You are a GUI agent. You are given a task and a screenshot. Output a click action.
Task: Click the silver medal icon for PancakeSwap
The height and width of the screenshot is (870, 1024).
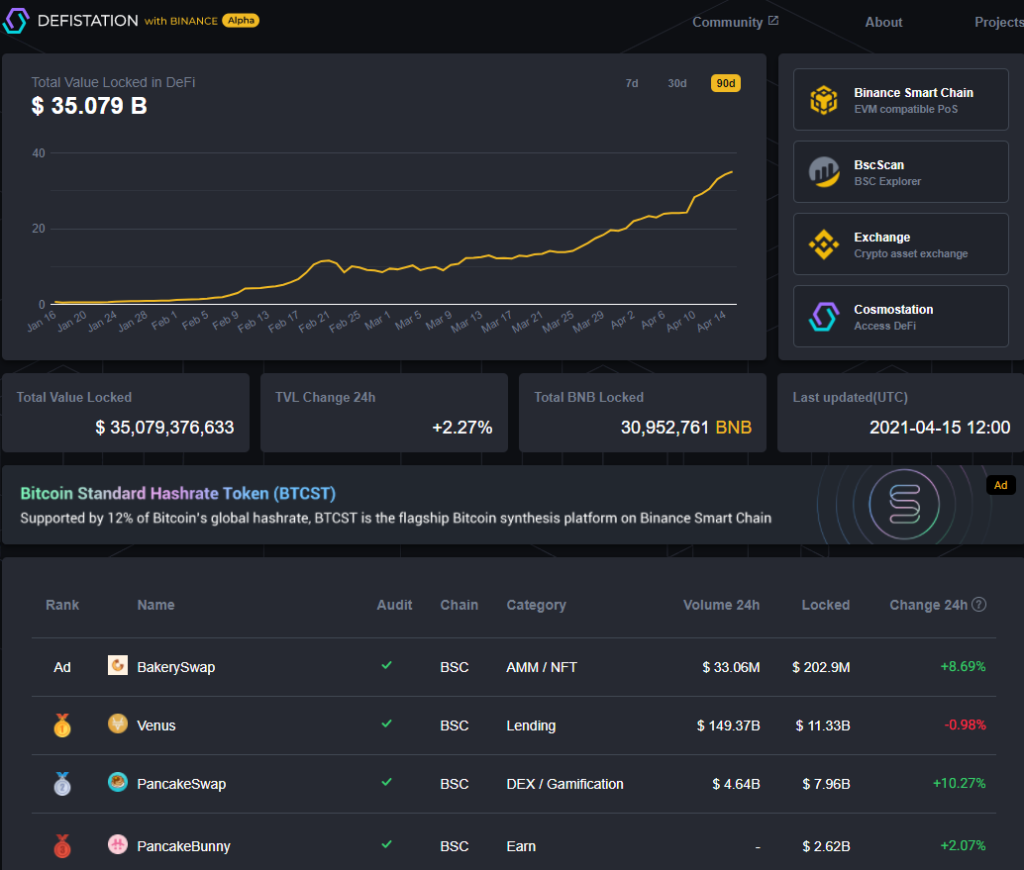[62, 783]
